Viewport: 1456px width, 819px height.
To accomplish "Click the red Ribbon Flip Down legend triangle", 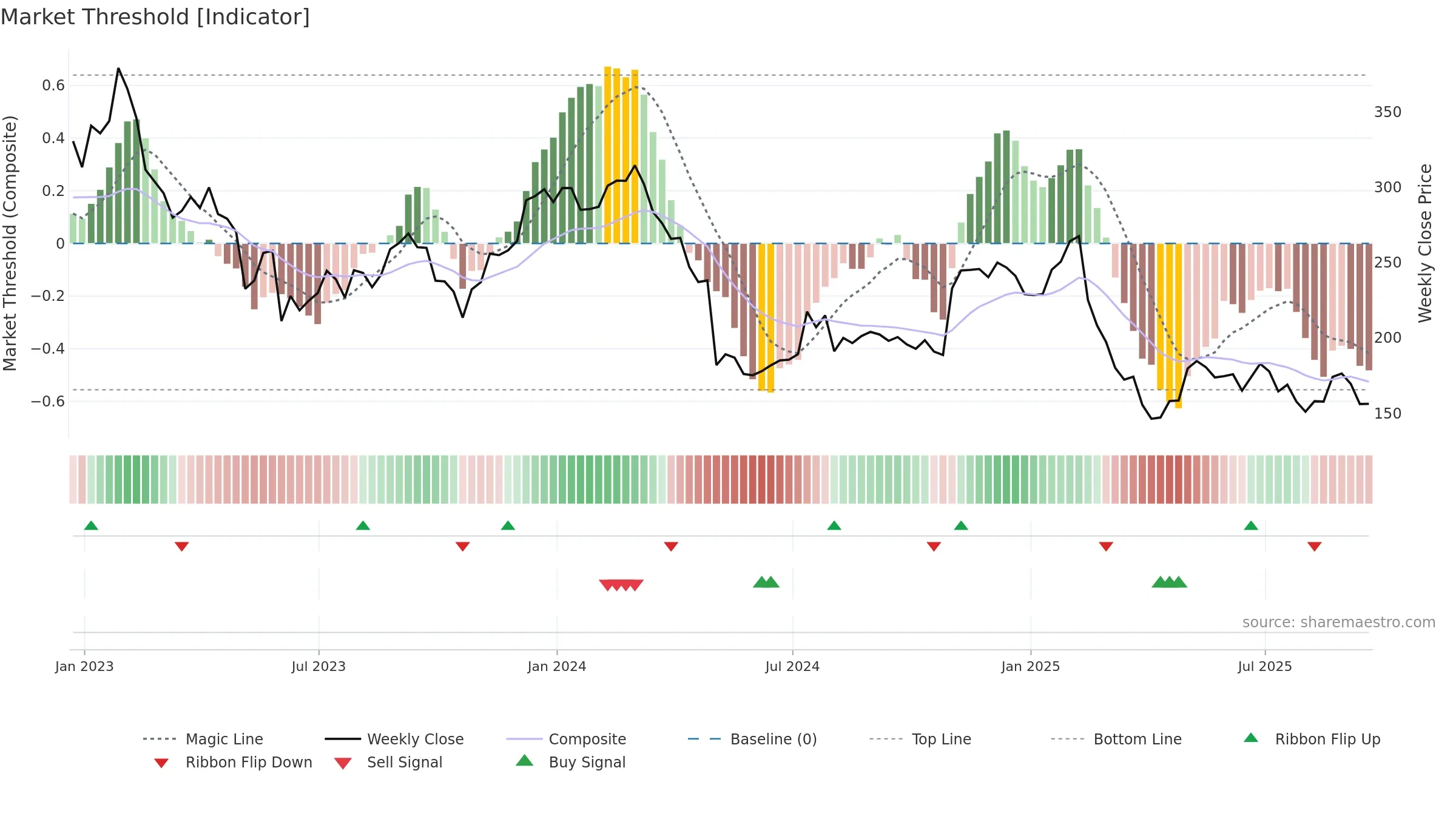I will click(x=161, y=763).
